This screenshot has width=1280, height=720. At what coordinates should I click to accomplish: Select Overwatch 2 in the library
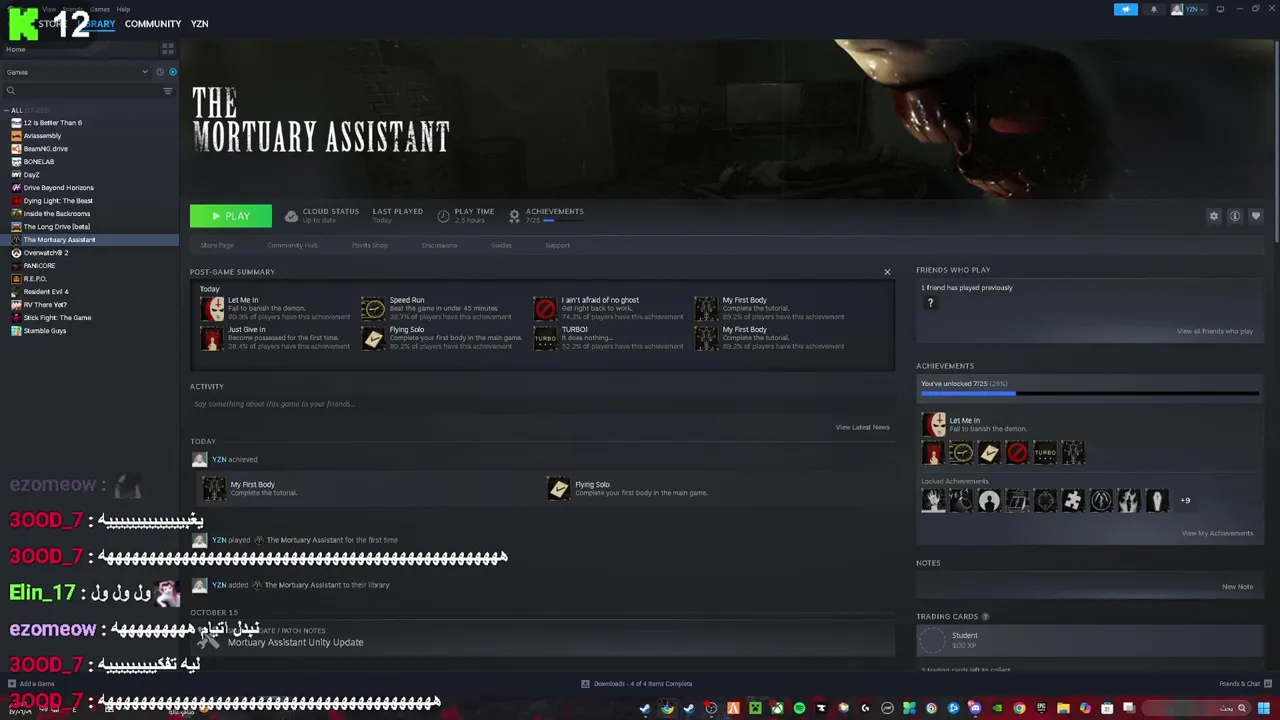click(x=46, y=253)
